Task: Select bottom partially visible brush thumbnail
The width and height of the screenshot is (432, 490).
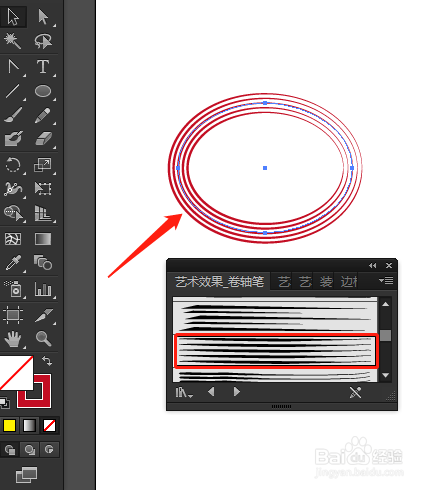Action: point(275,376)
